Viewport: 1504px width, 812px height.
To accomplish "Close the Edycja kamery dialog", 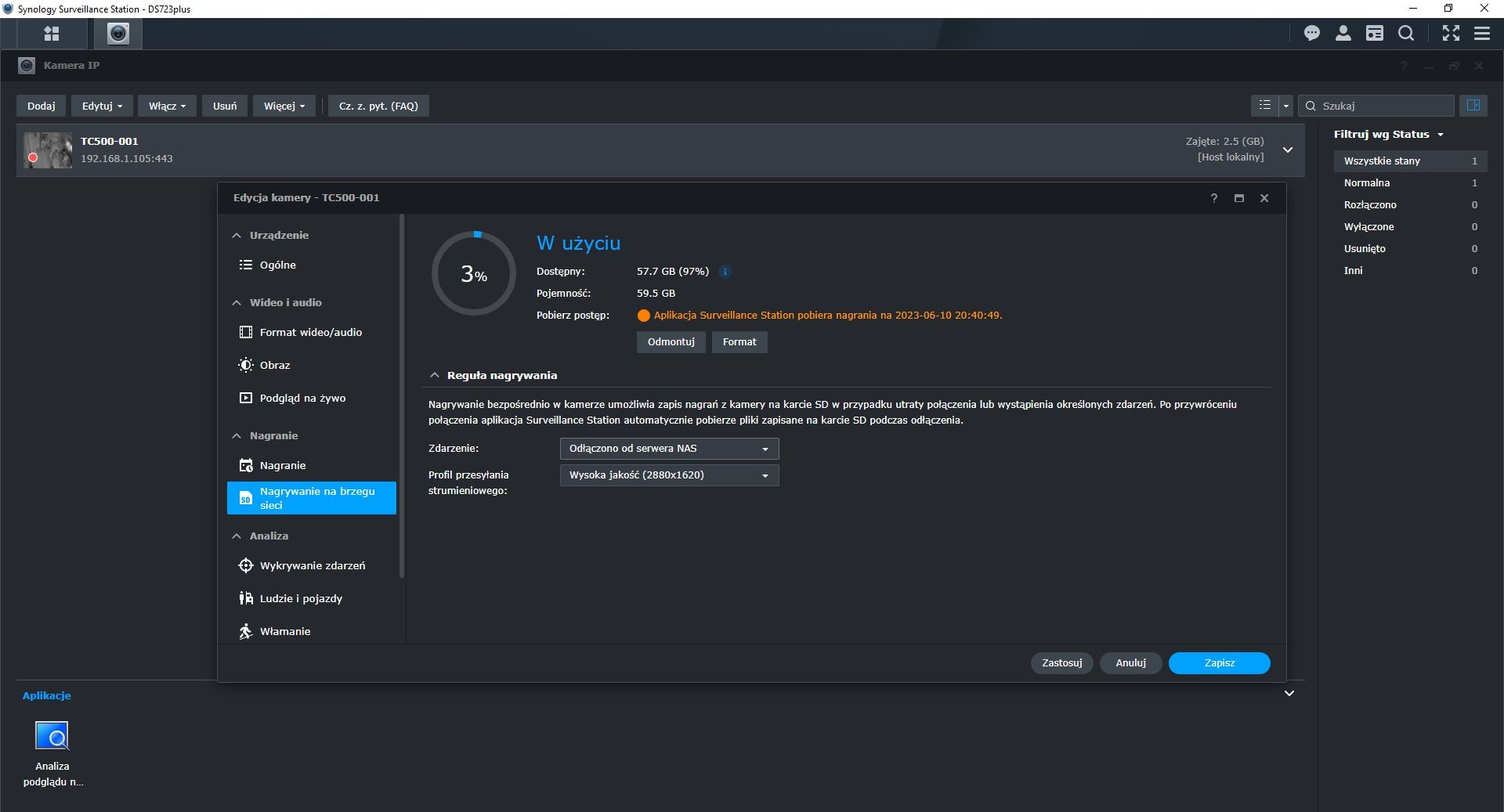I will pyautogui.click(x=1264, y=198).
